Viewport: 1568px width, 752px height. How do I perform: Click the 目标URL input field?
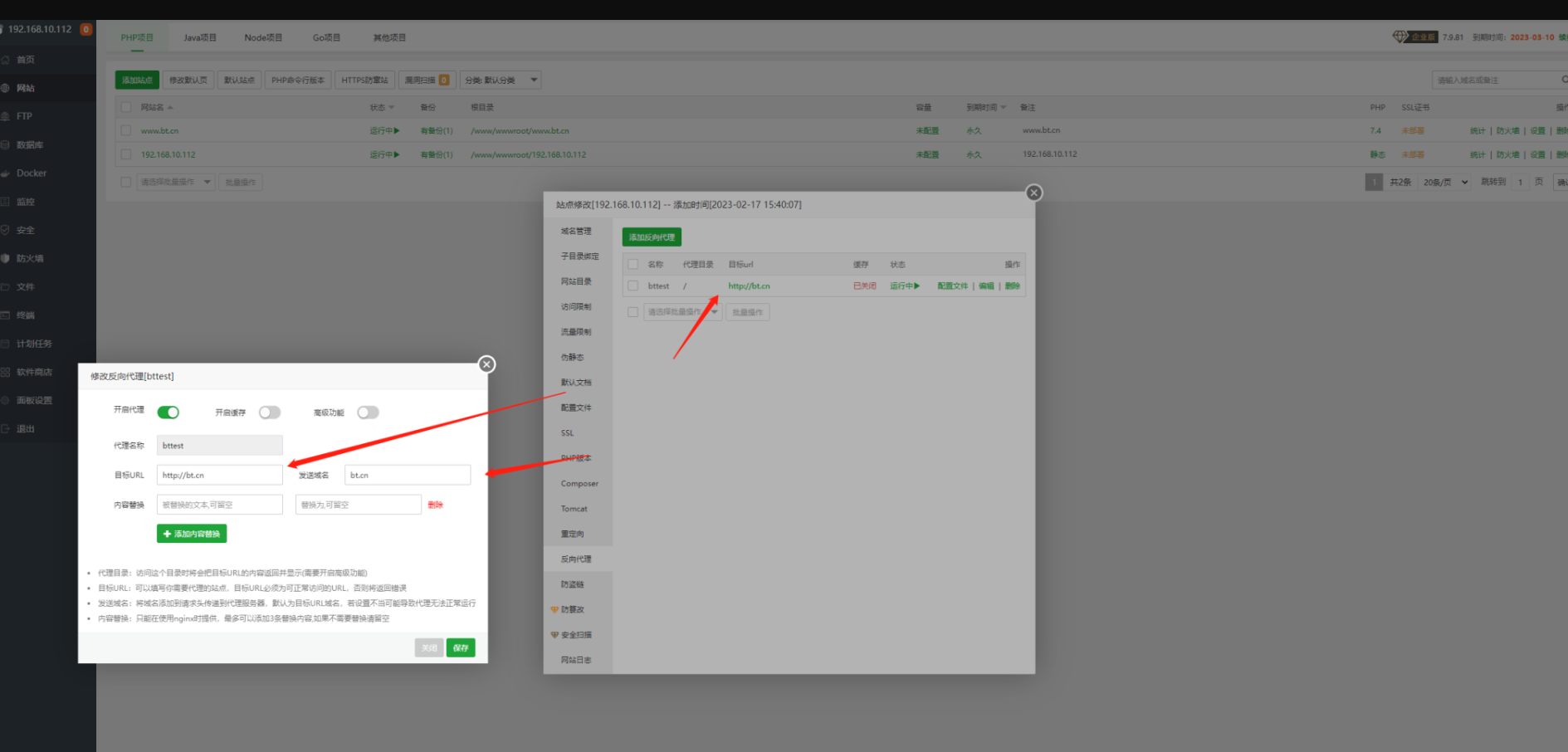coord(220,475)
